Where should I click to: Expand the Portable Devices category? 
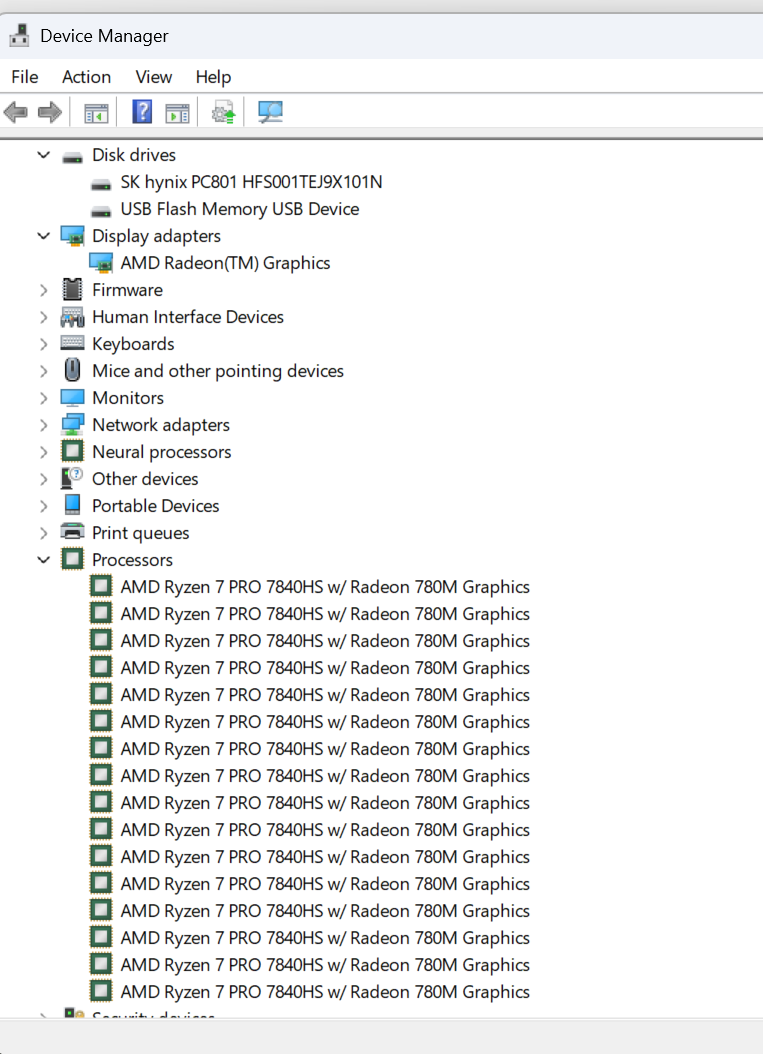pos(44,506)
